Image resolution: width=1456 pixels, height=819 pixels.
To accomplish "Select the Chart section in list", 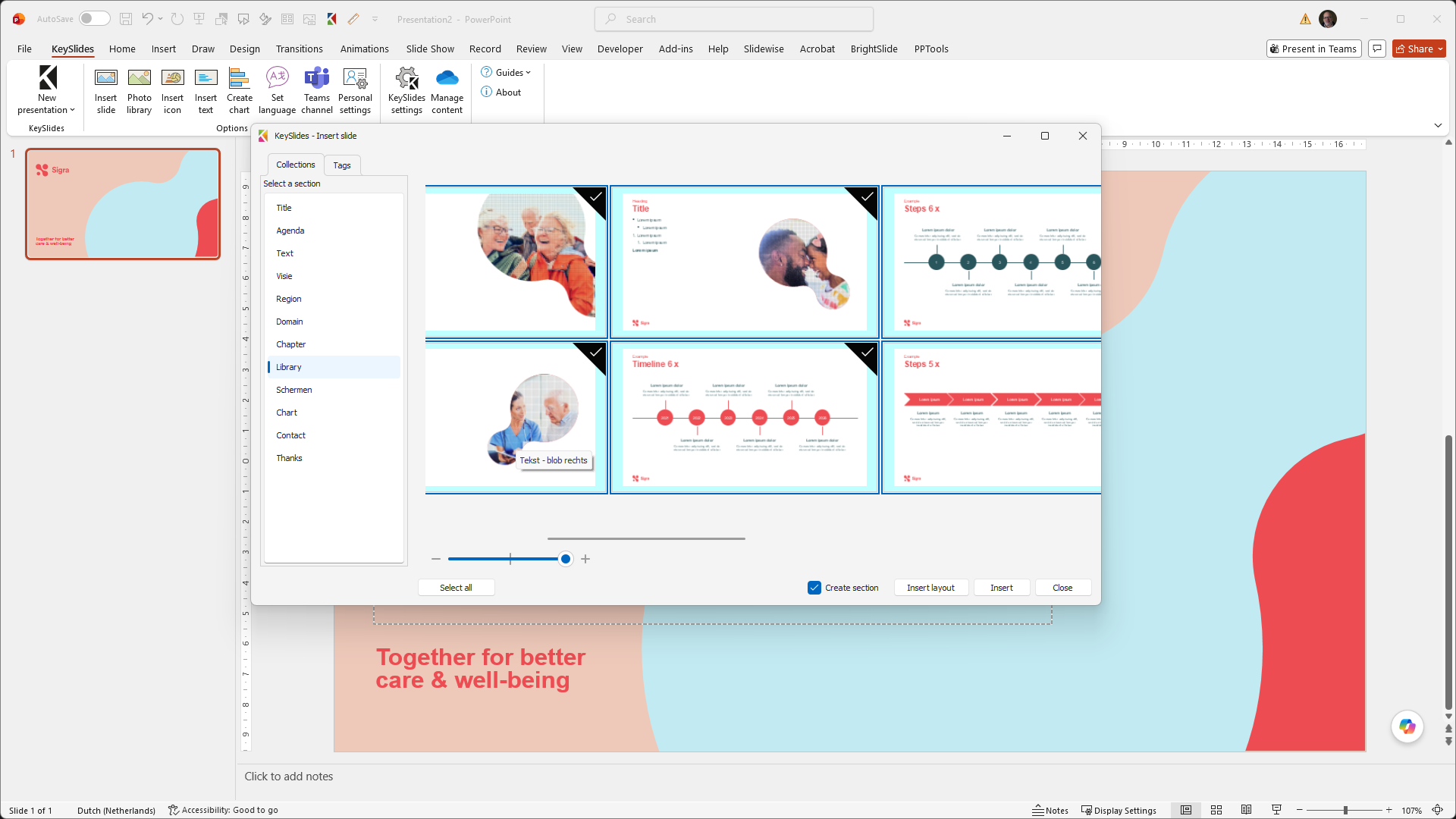I will coord(334,413).
